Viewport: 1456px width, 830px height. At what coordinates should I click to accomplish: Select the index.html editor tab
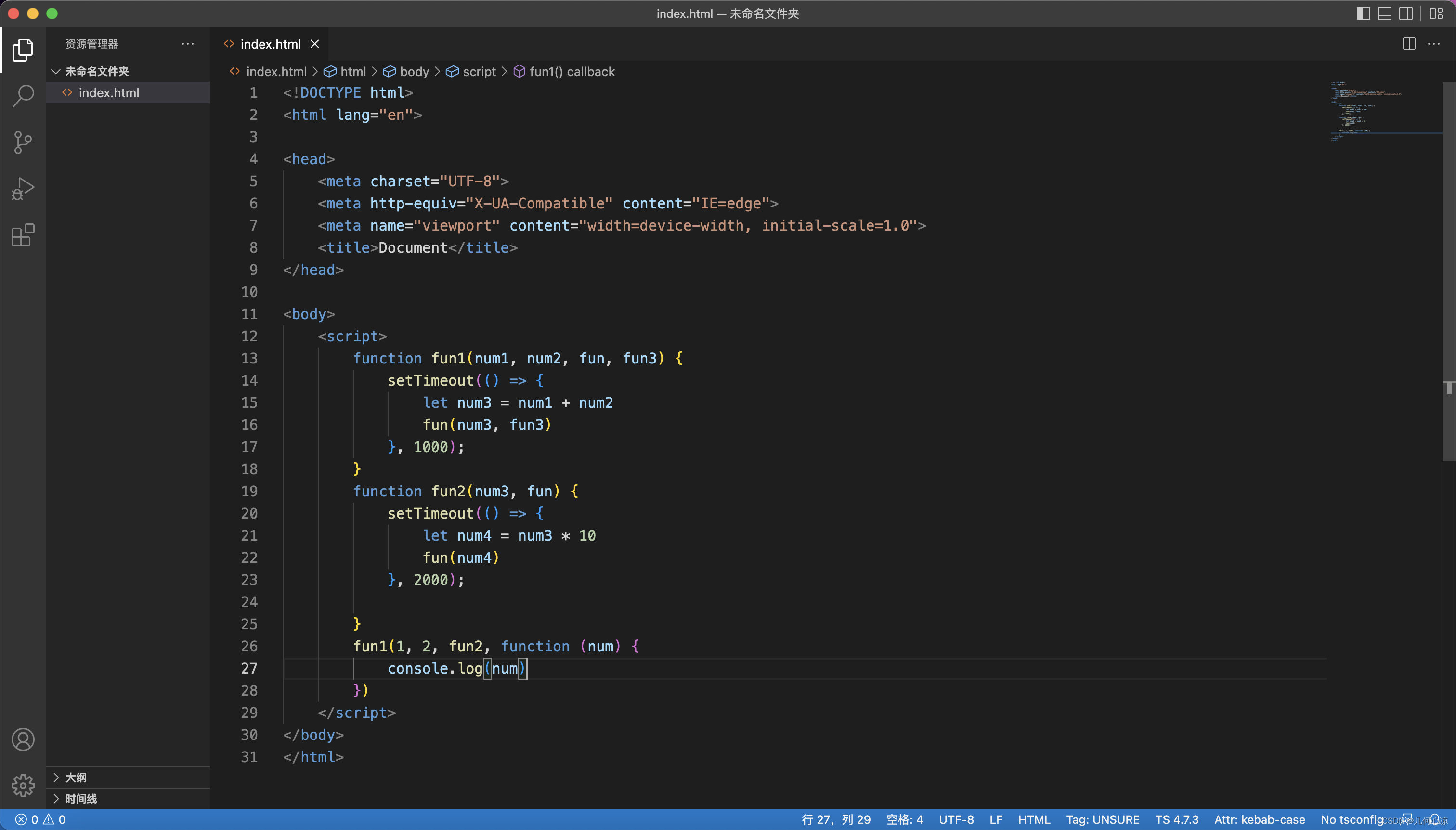point(270,44)
